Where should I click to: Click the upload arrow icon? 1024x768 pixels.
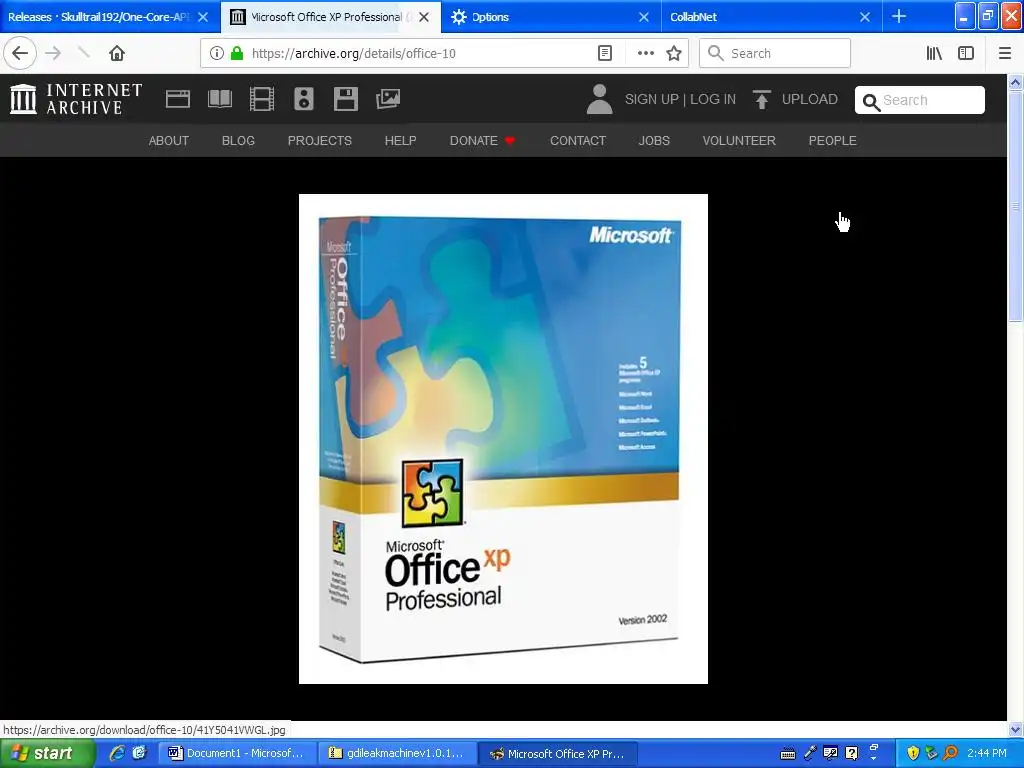(761, 99)
